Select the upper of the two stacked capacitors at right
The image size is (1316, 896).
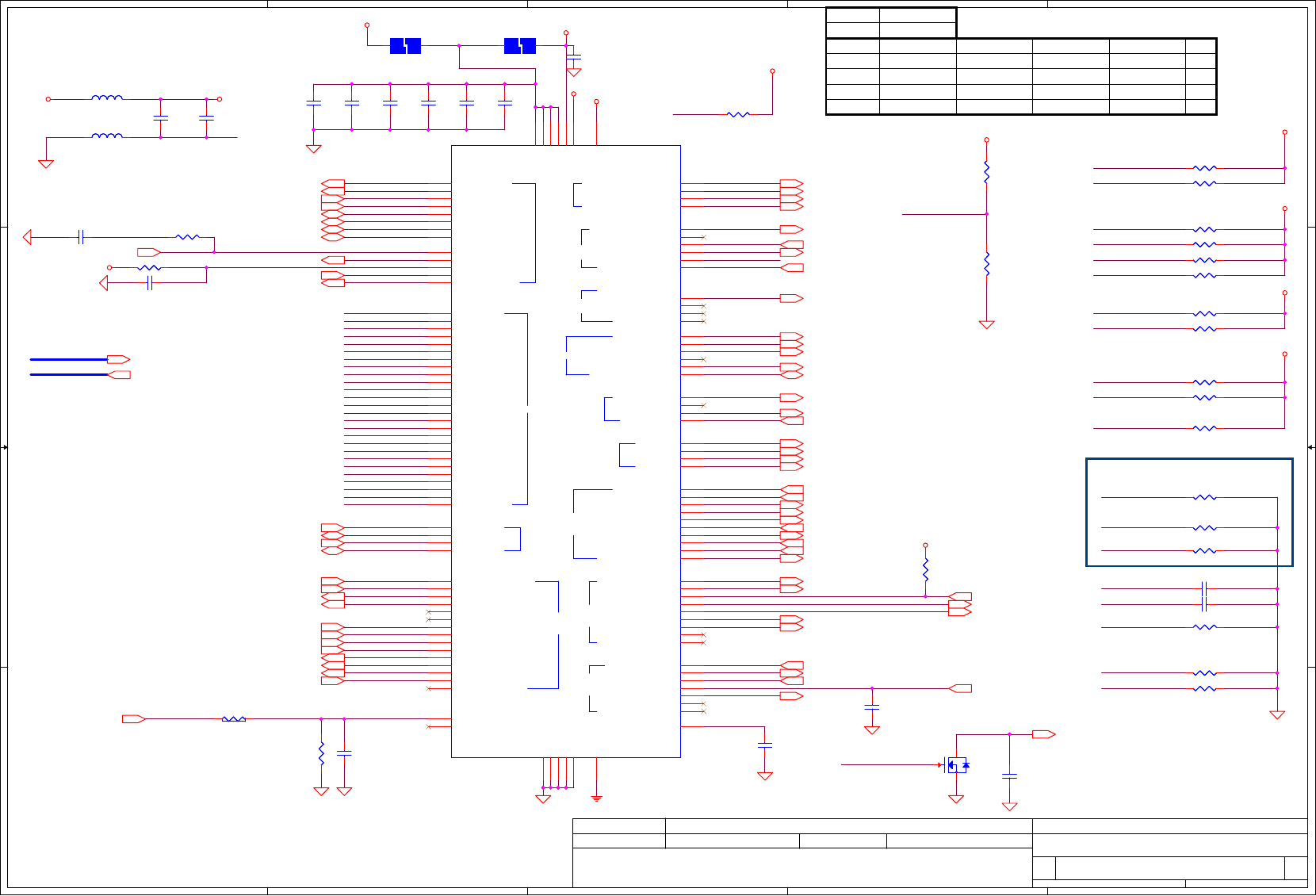point(1204,589)
